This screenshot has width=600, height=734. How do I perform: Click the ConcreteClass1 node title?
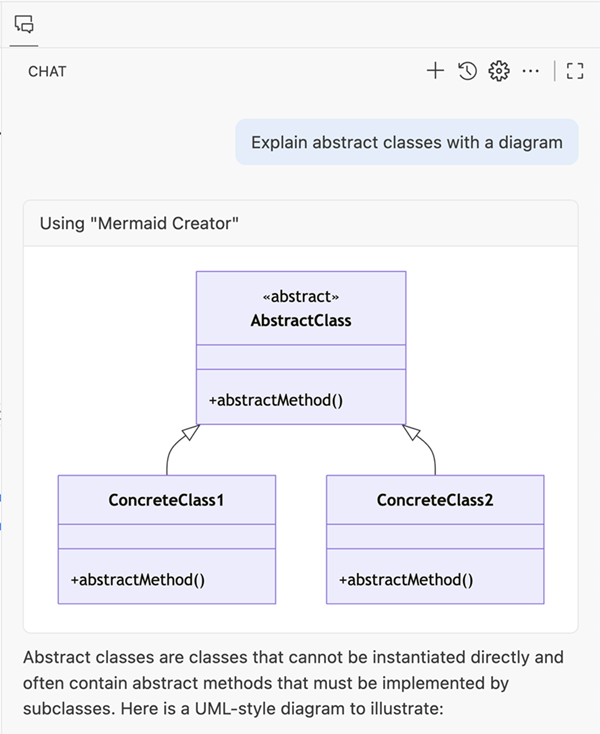click(x=166, y=499)
